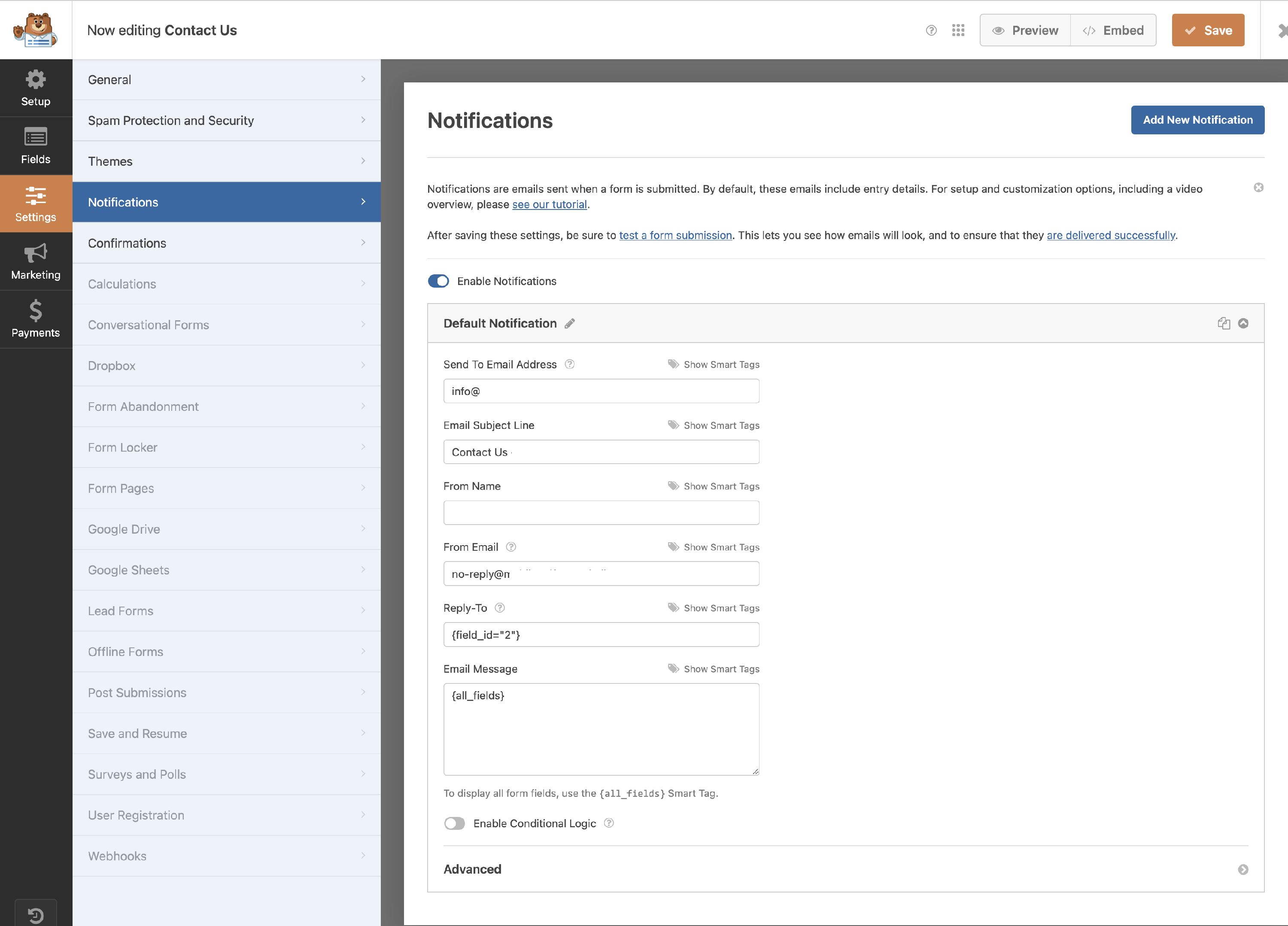
Task: Dismiss the notifications info message
Action: pos(1258,187)
